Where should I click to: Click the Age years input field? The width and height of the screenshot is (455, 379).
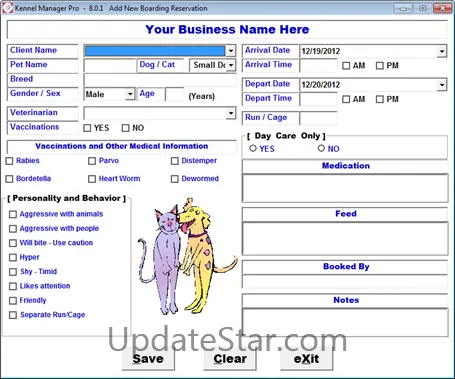[x=175, y=95]
